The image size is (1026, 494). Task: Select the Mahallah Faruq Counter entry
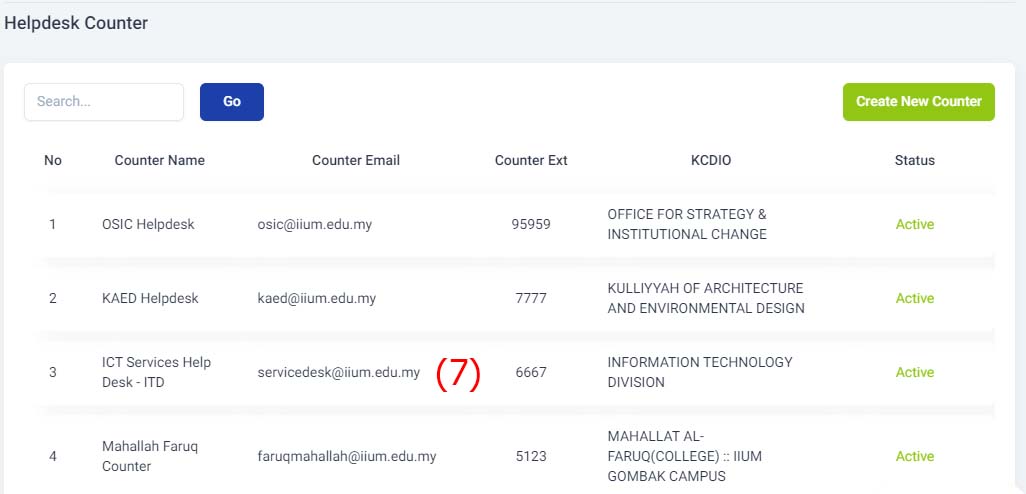coord(150,456)
